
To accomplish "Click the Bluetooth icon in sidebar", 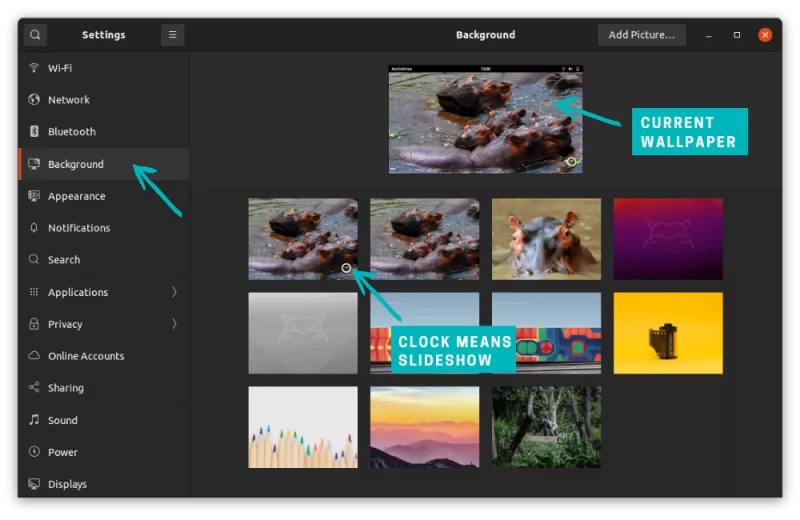I will point(34,131).
